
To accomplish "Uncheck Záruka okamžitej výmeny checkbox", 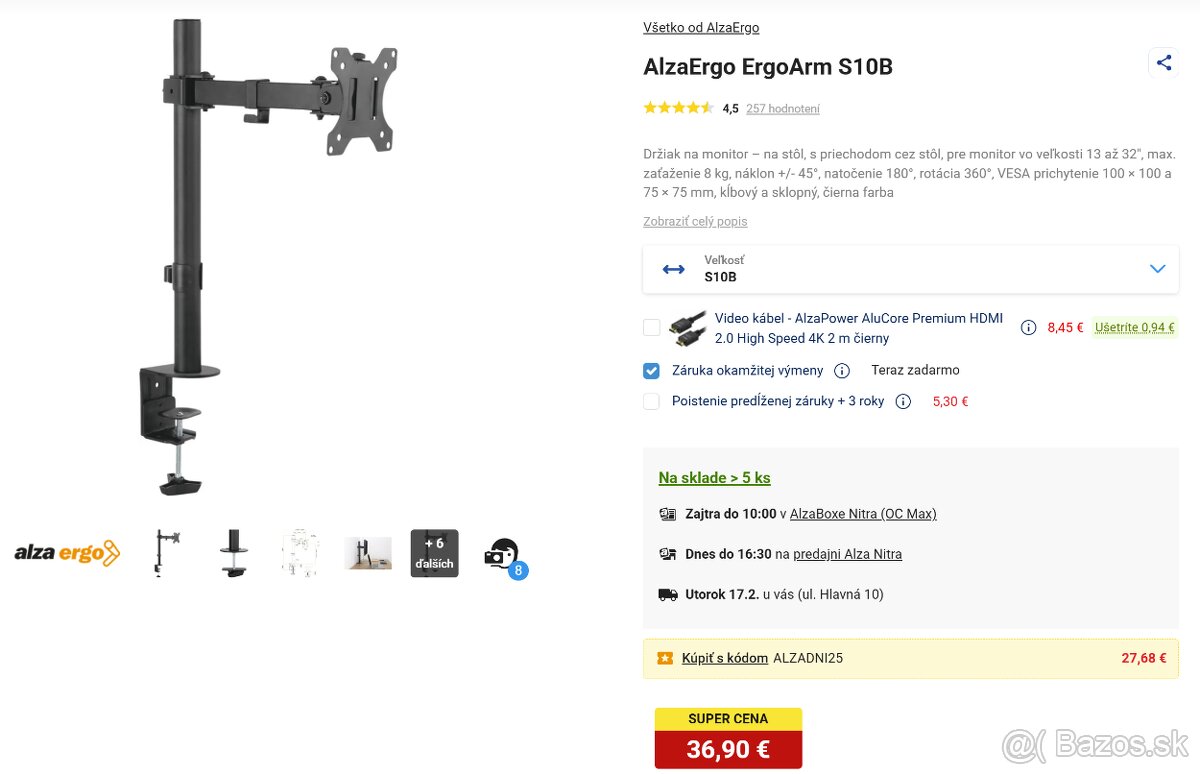I will click(652, 371).
